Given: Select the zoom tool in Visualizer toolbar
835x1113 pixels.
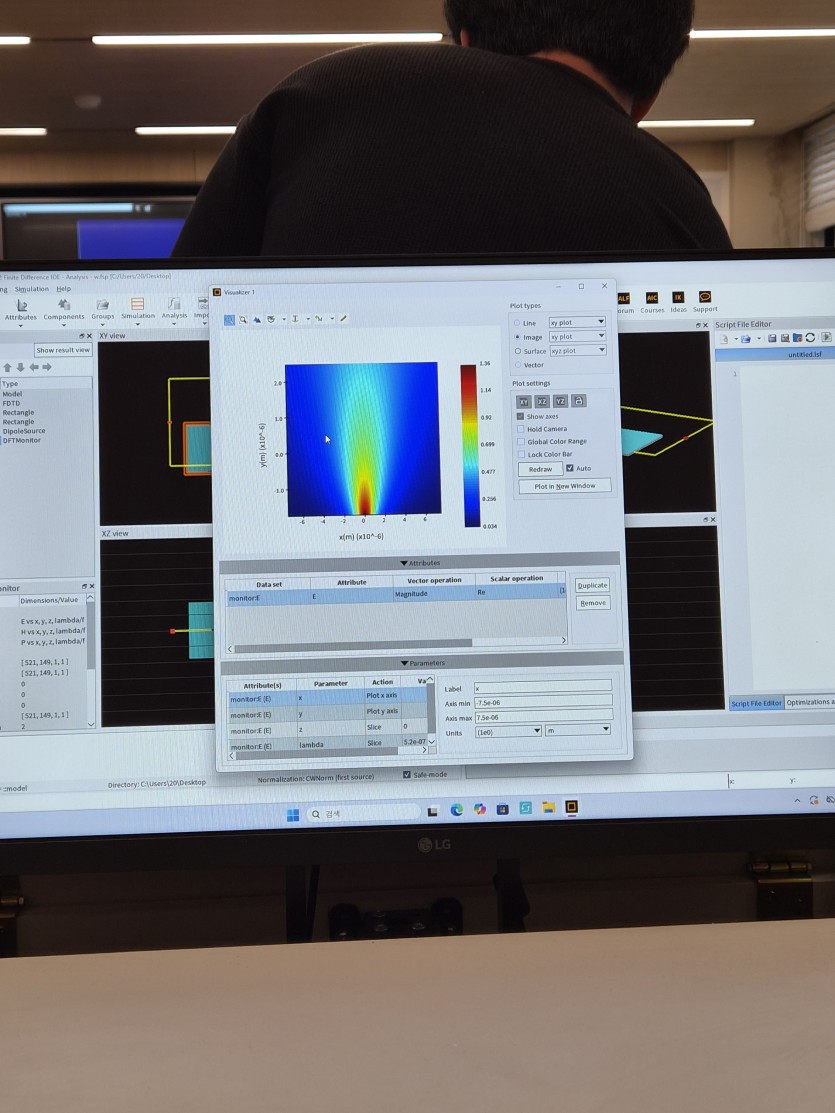Looking at the screenshot, I should (229, 320).
